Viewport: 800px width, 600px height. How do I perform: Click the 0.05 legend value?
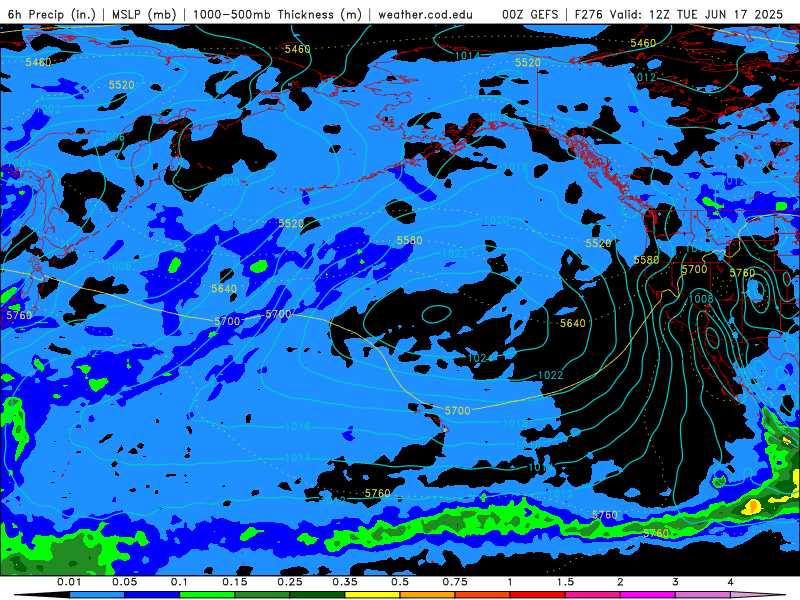point(124,582)
